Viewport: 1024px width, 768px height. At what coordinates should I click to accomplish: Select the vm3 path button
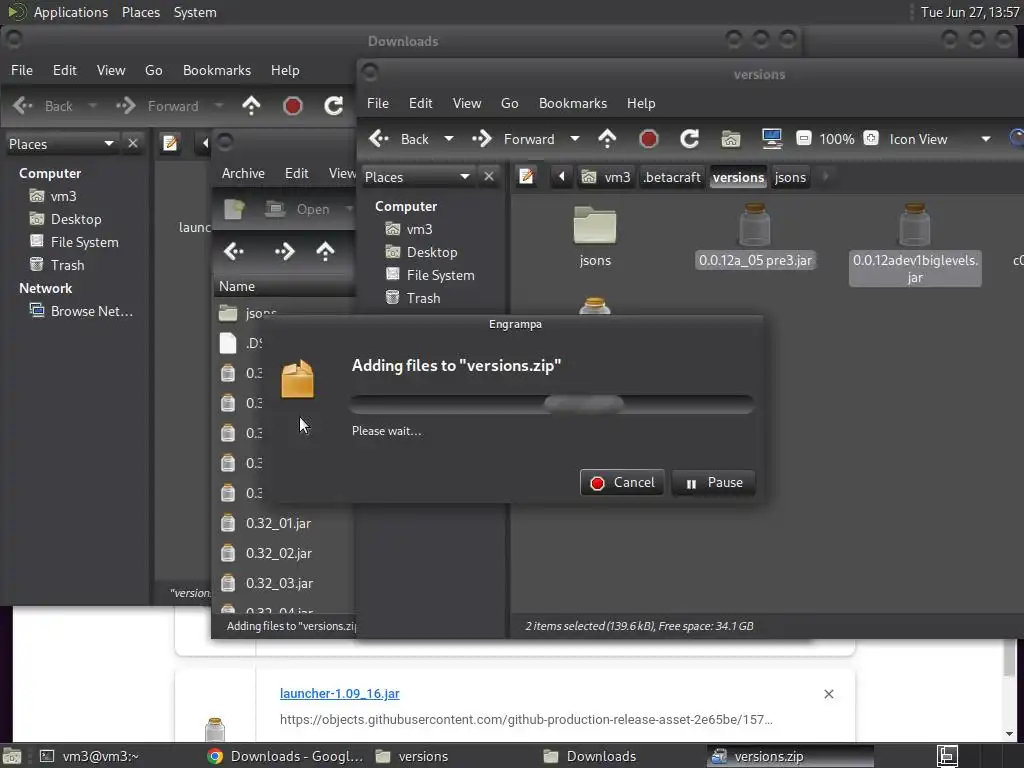coord(607,177)
